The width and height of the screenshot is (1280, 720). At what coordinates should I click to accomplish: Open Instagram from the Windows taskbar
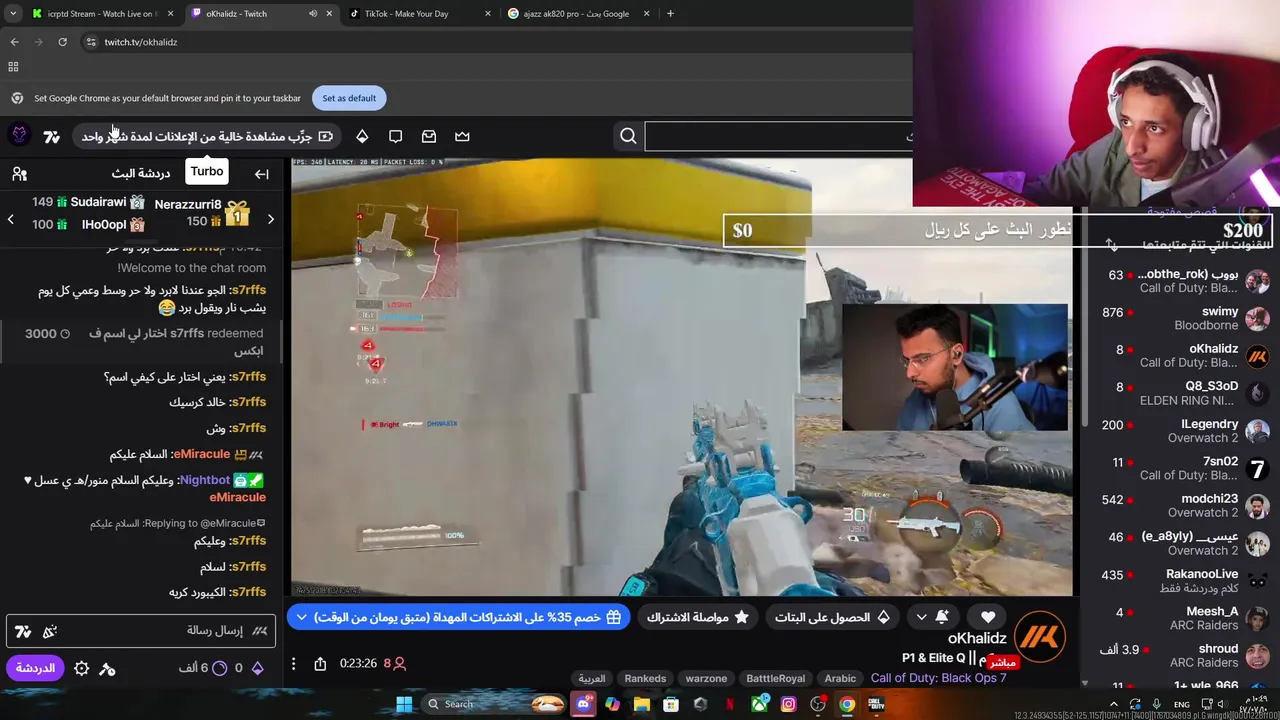click(x=789, y=704)
